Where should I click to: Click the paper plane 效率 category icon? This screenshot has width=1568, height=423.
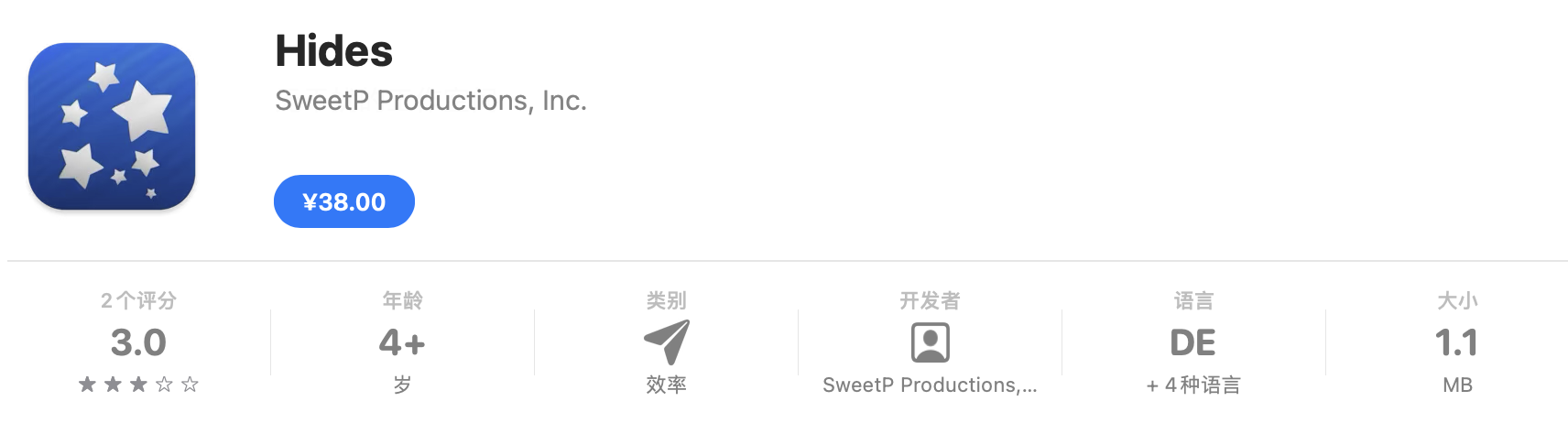click(667, 342)
